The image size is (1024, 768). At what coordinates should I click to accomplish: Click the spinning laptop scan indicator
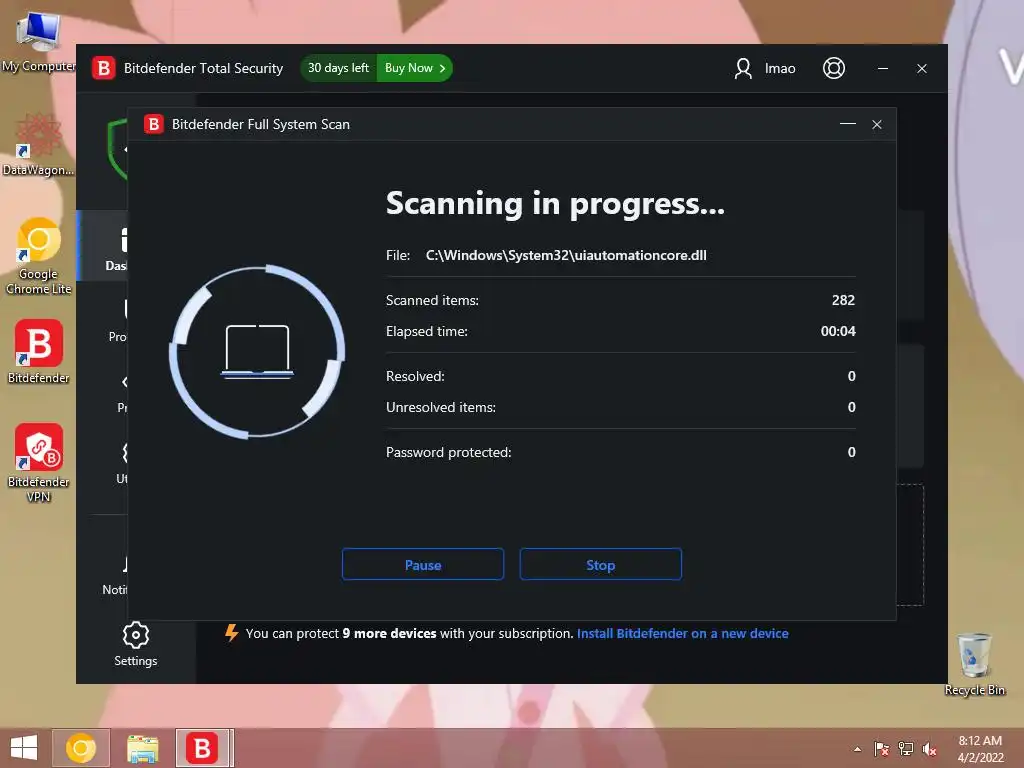point(257,351)
